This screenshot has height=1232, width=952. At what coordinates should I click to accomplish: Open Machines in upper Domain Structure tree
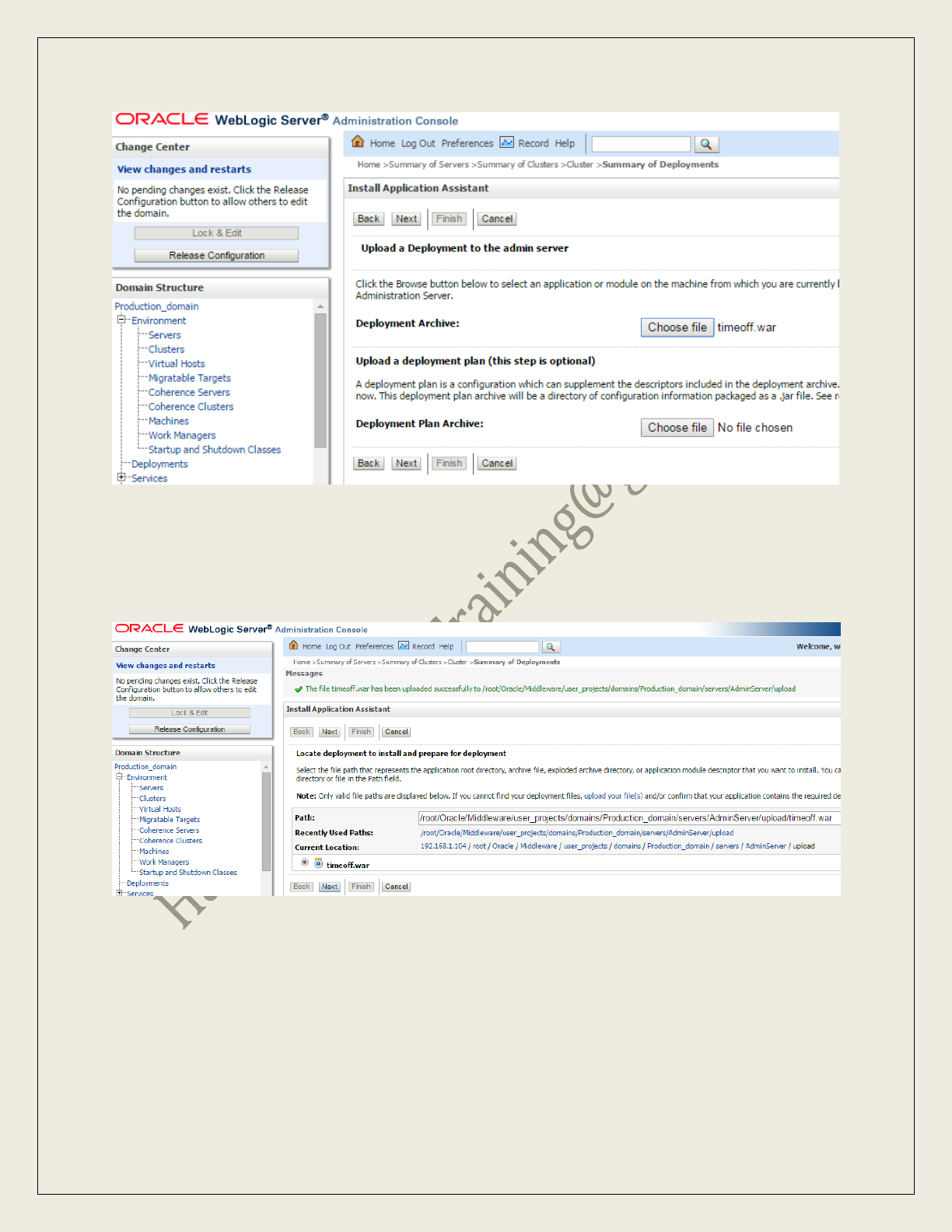point(169,421)
